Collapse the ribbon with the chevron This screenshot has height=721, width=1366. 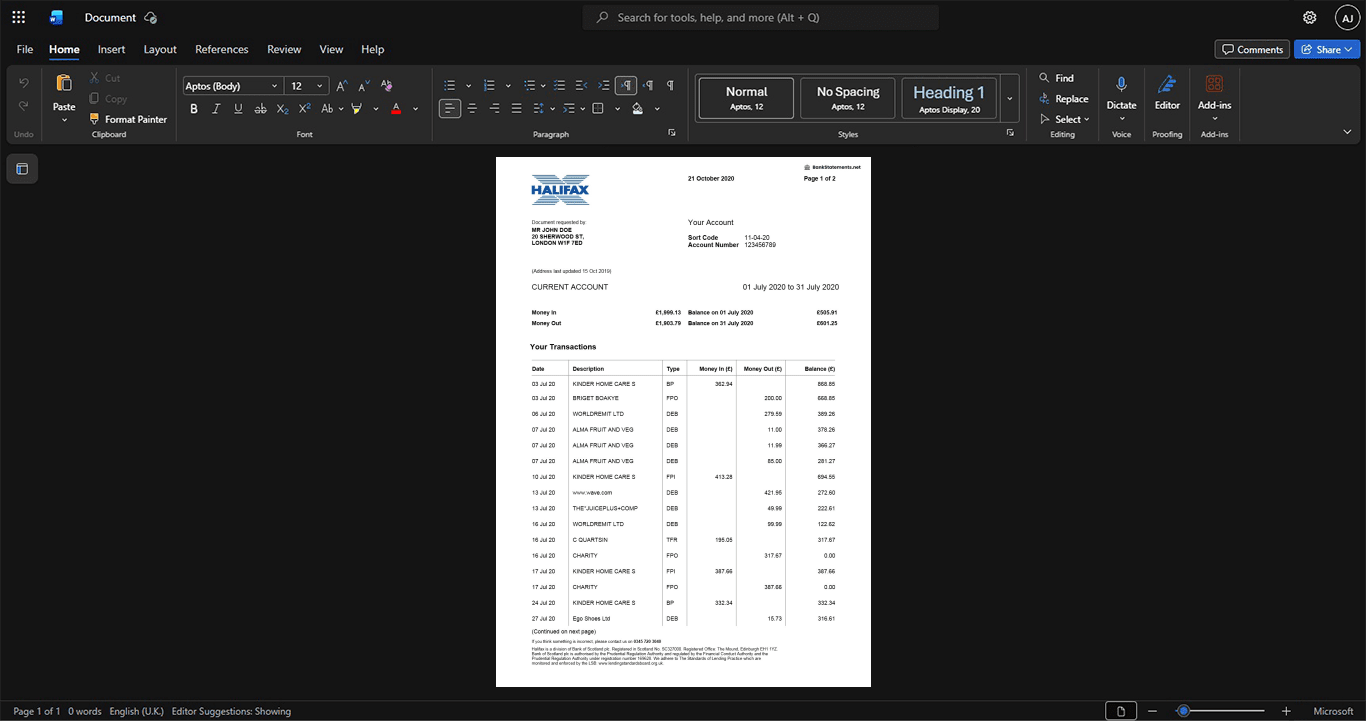pyautogui.click(x=1347, y=132)
